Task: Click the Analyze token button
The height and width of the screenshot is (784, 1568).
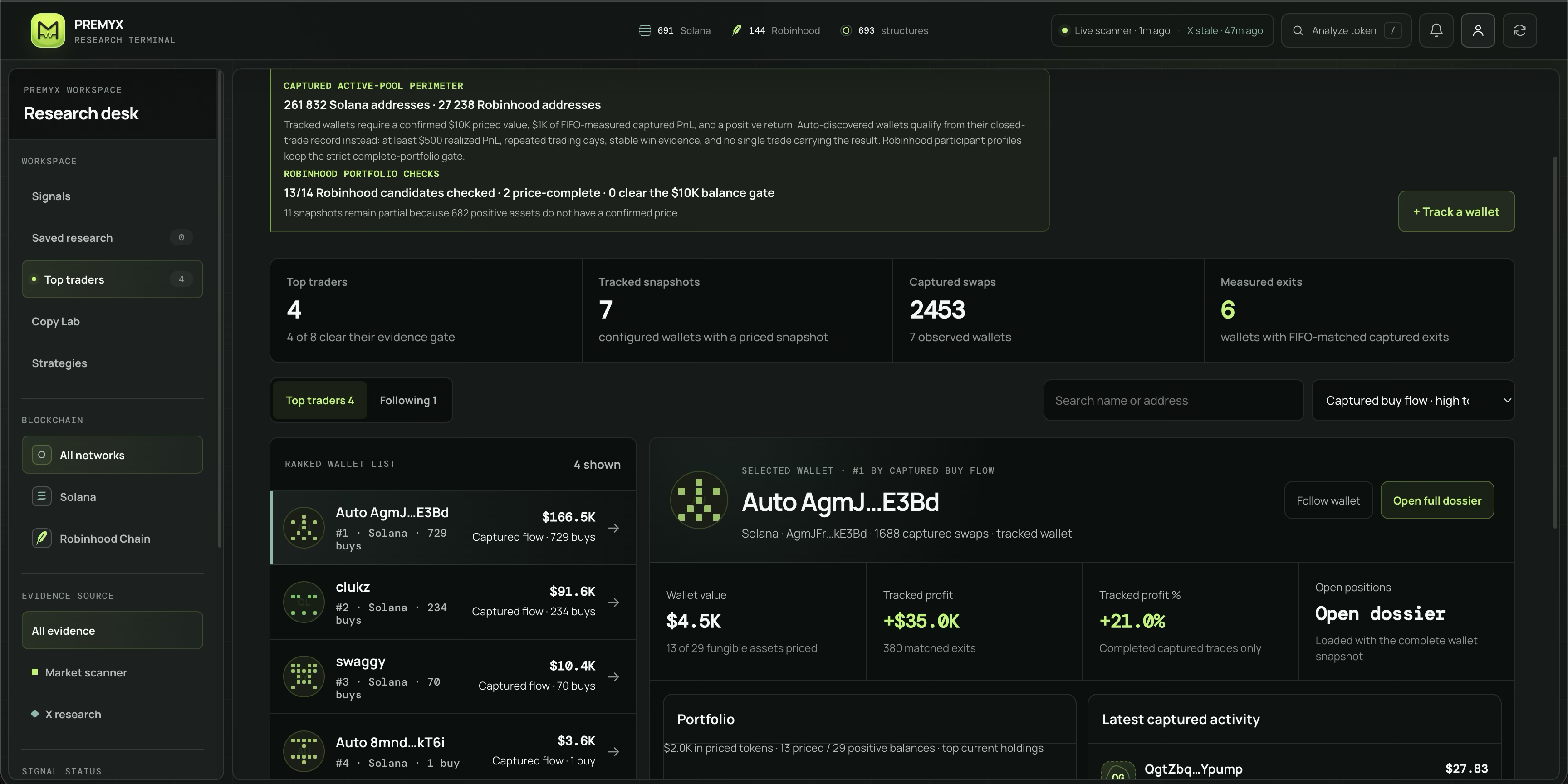Action: click(x=1347, y=30)
